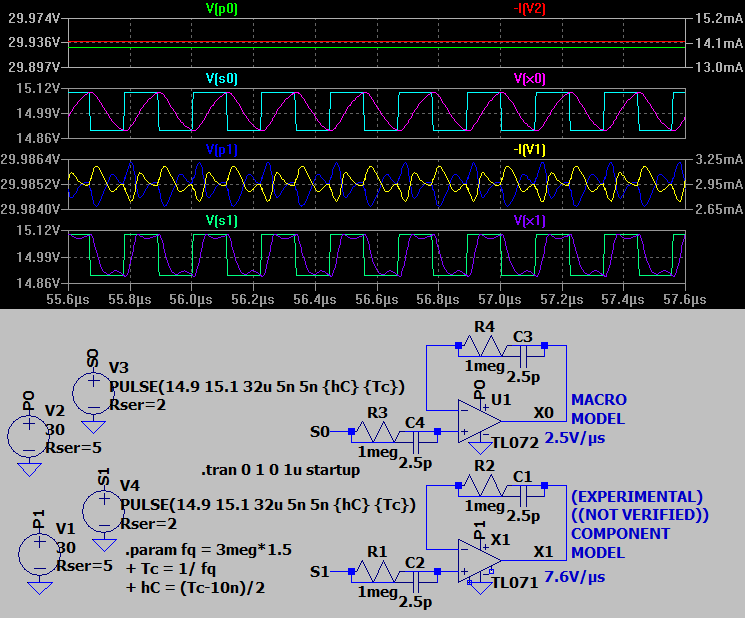This screenshot has width=745, height=618.
Task: Click the V1 voltage source symbol
Action: click(x=38, y=553)
